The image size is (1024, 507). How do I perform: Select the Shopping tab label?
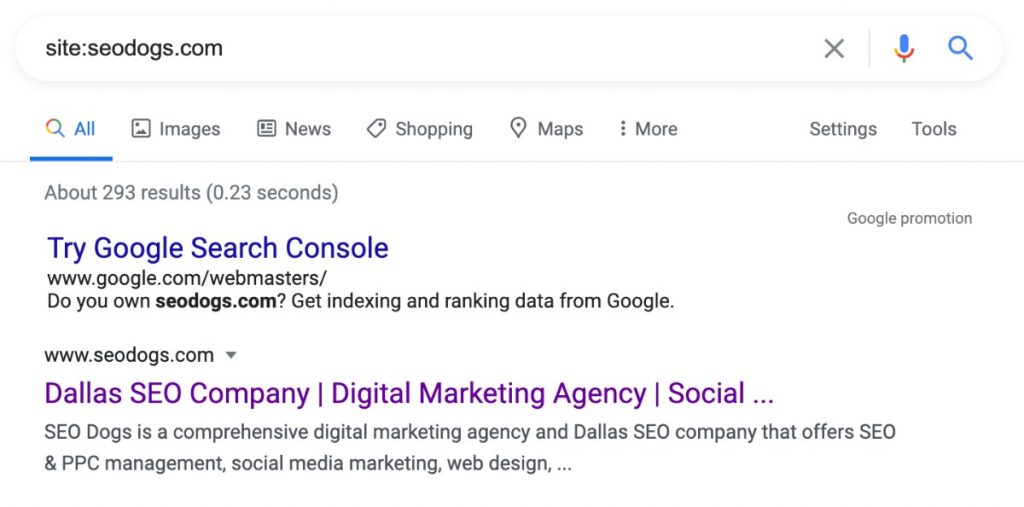point(433,129)
